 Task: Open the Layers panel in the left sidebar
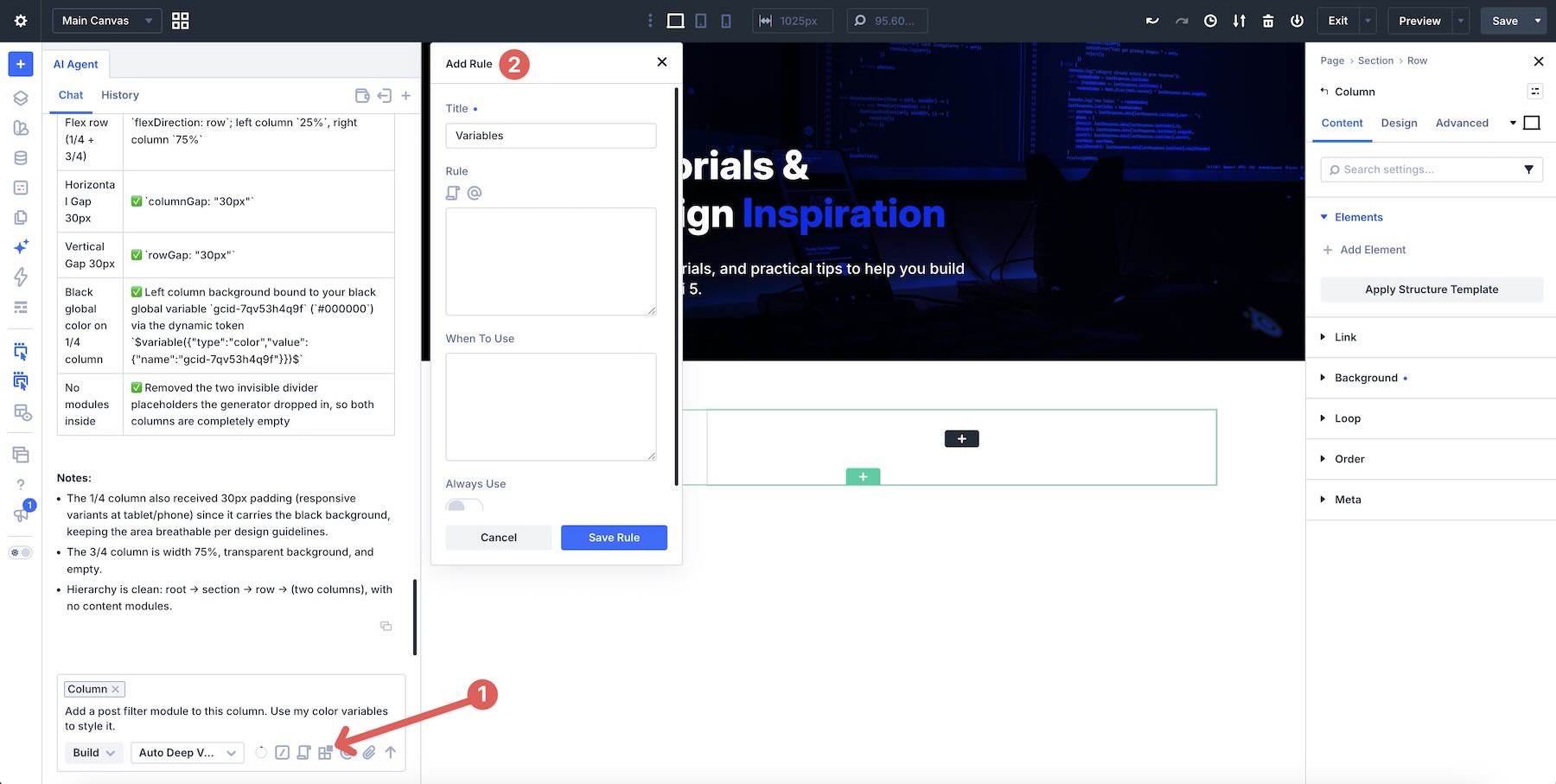[x=21, y=99]
